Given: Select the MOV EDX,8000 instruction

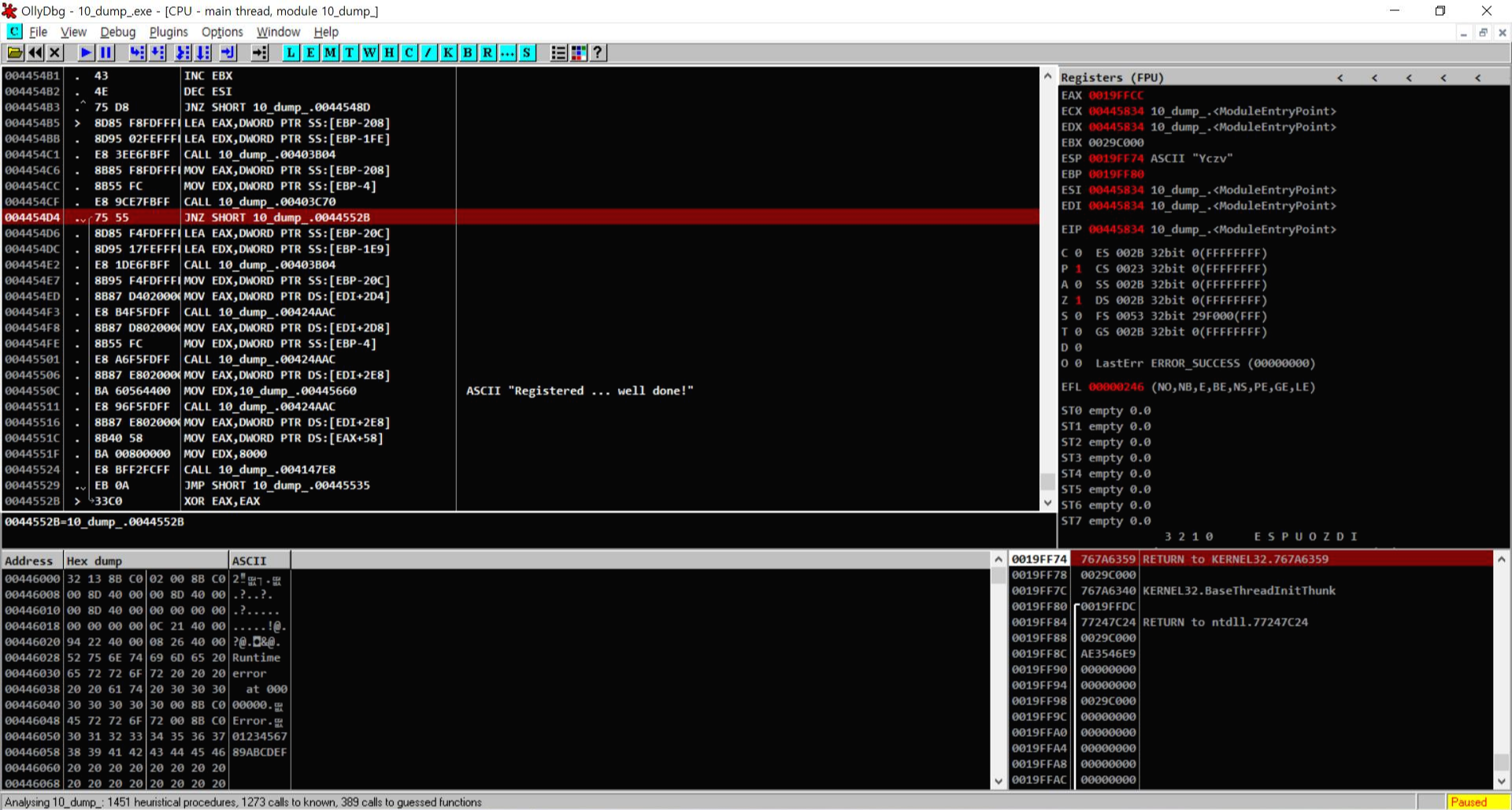Looking at the screenshot, I should click(x=520, y=454).
